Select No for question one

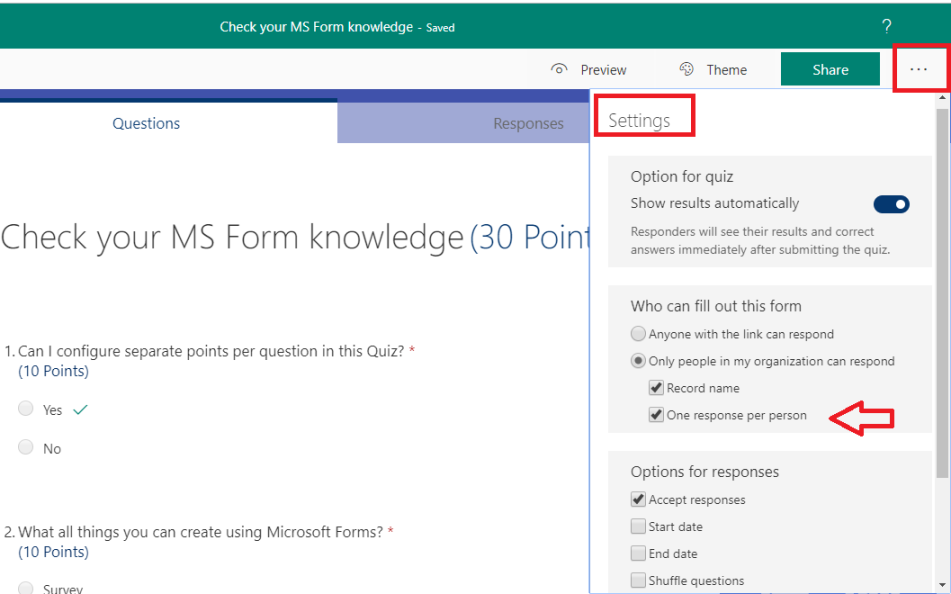[27, 448]
